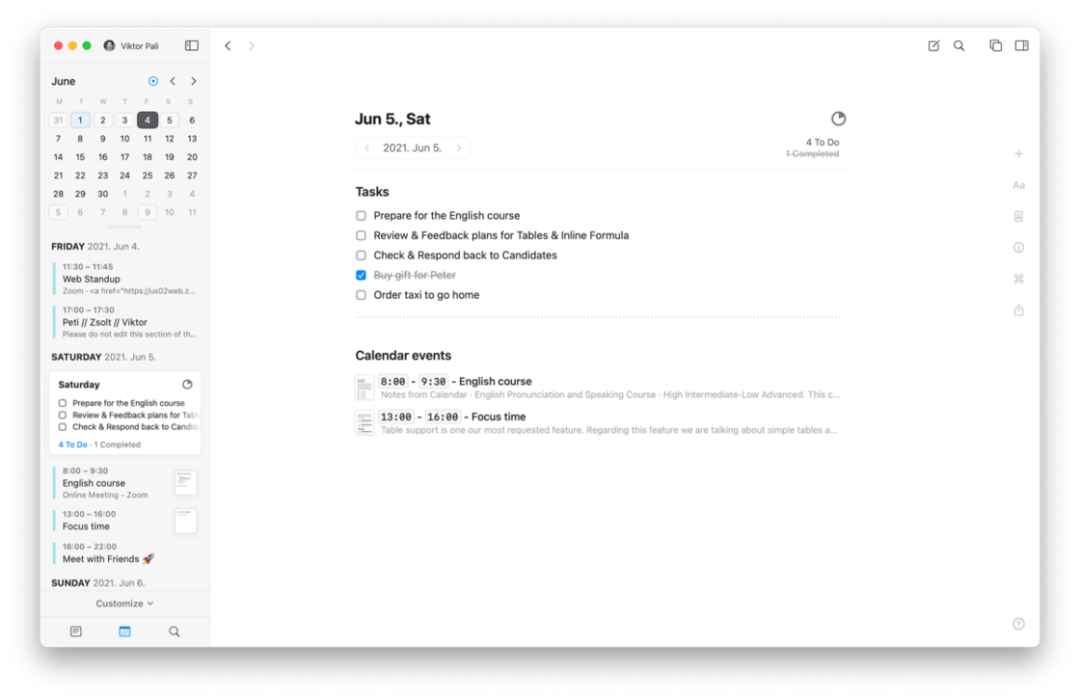
Task: Click the share icon in right rail
Action: pyautogui.click(x=1019, y=310)
